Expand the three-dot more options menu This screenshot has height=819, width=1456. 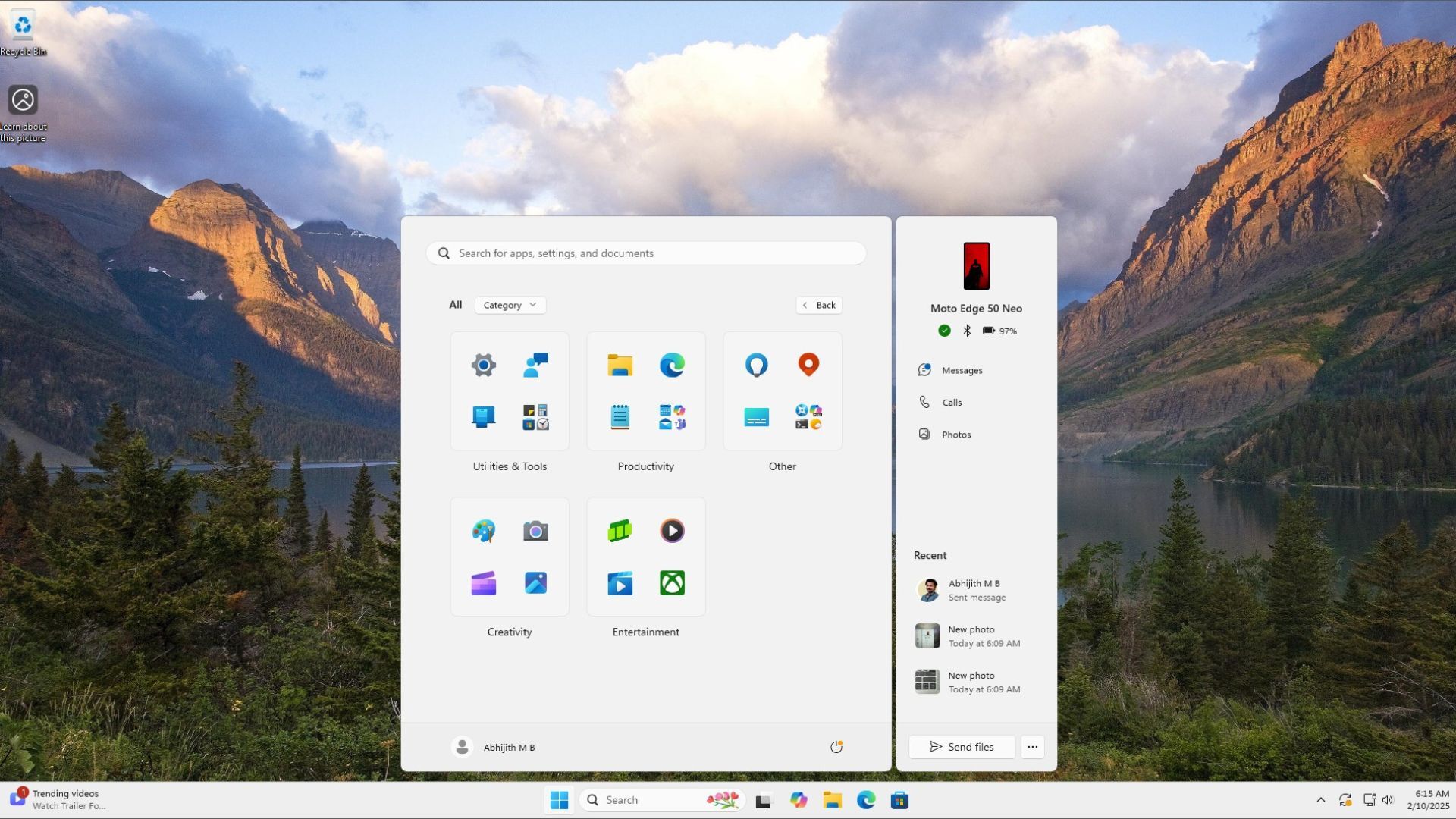pos(1032,747)
